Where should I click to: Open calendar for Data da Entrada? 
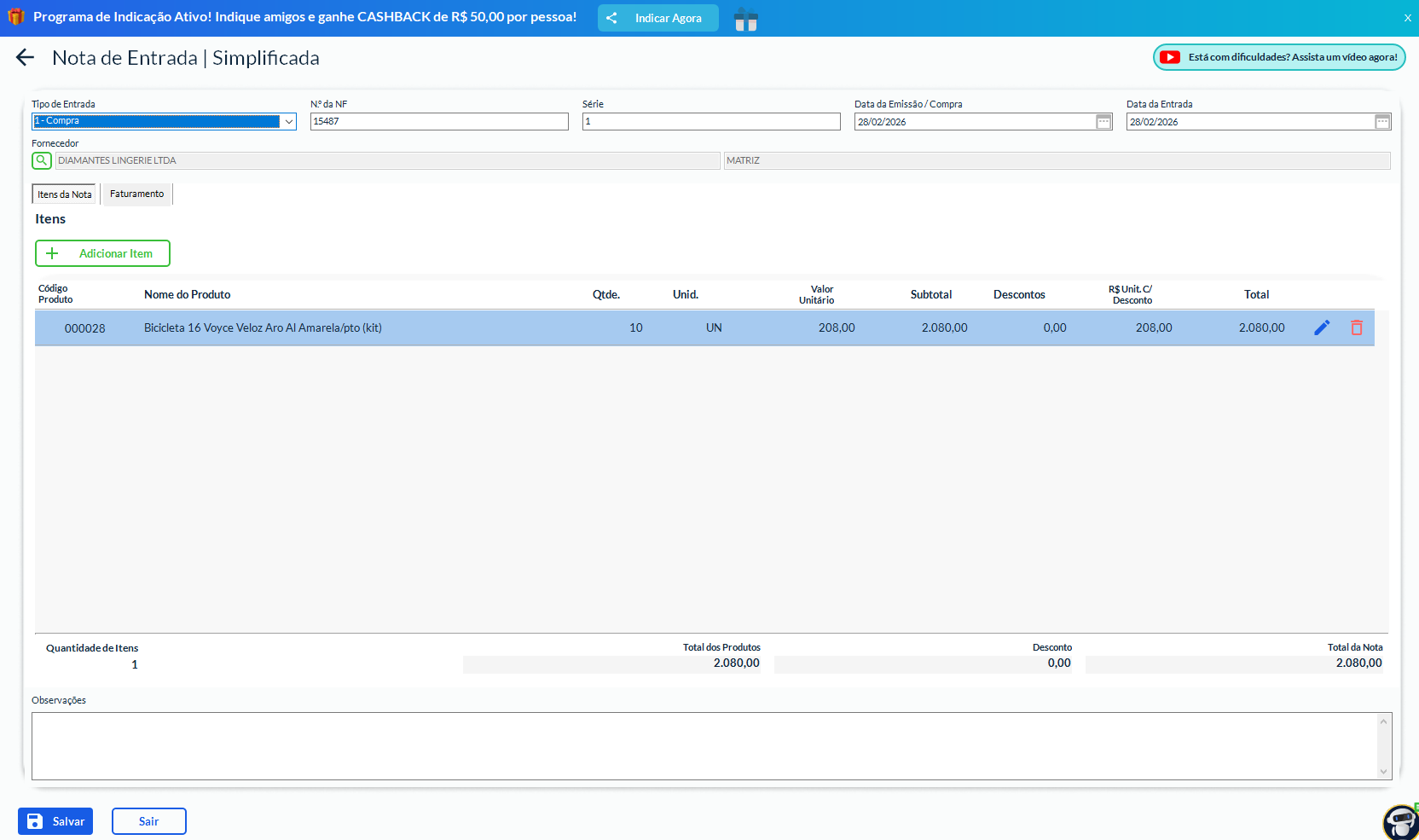[1382, 122]
